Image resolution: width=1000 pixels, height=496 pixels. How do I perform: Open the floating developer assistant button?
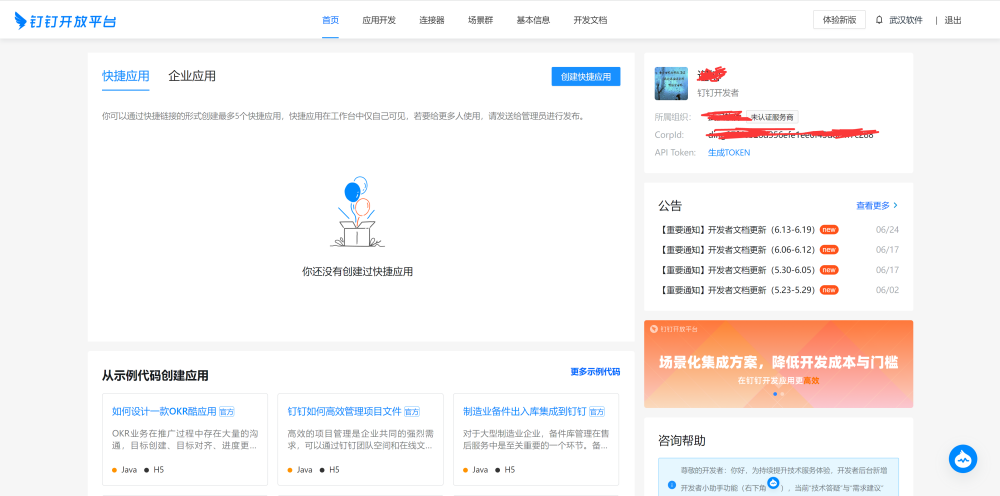coord(962,459)
